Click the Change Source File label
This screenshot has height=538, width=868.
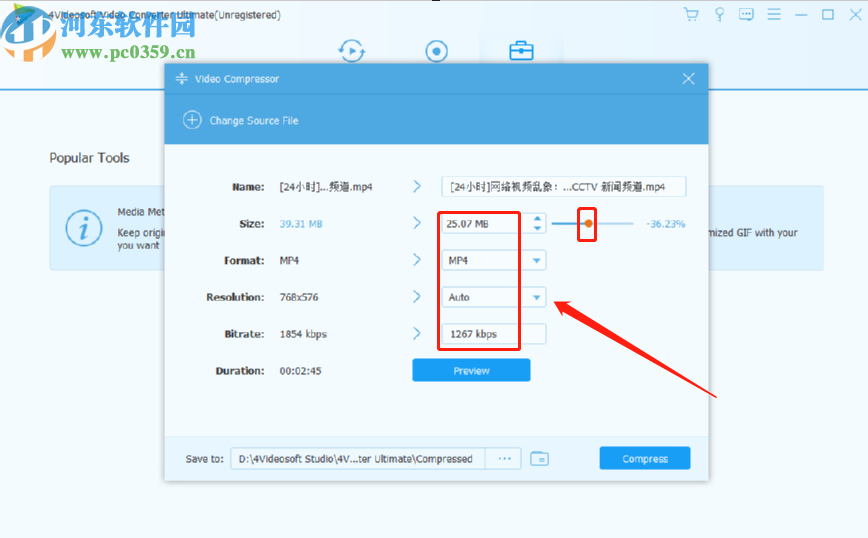(254, 121)
